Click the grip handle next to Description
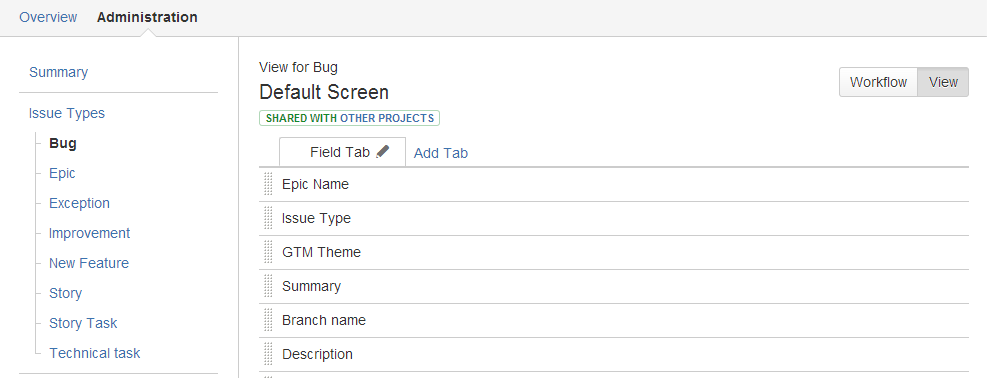The image size is (987, 378). [x=269, y=354]
